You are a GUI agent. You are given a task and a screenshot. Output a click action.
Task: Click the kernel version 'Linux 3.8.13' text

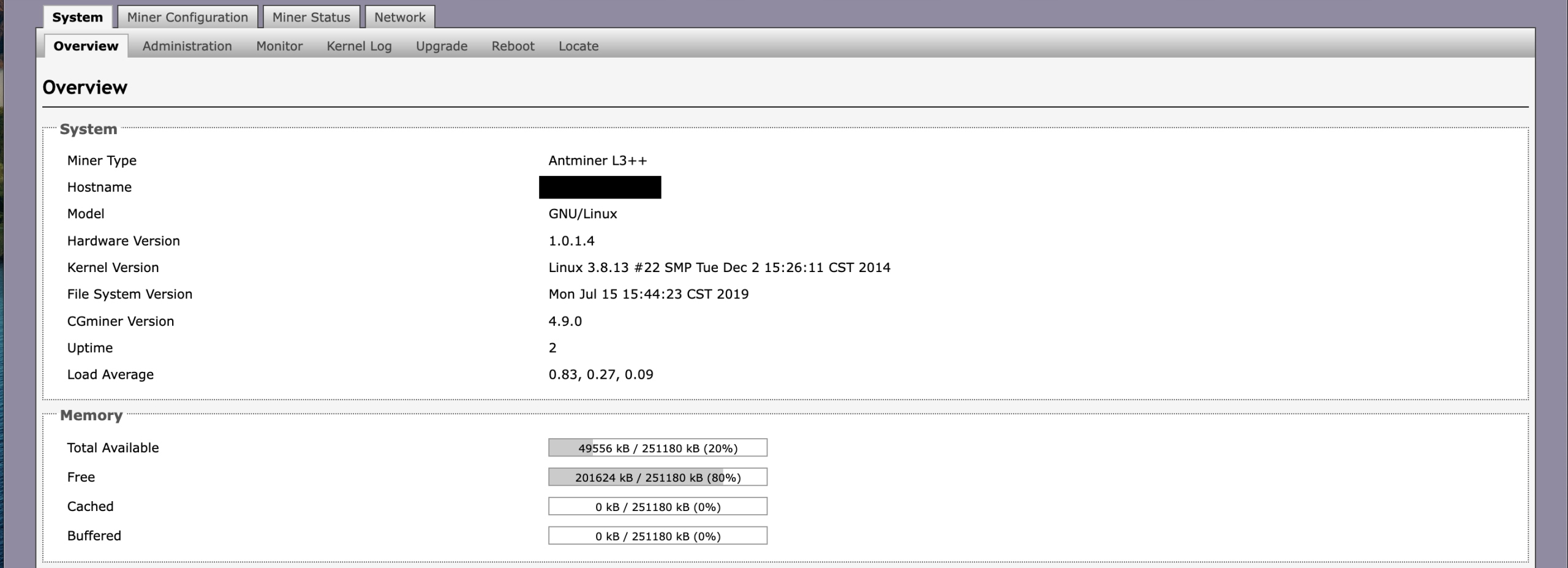(x=589, y=268)
